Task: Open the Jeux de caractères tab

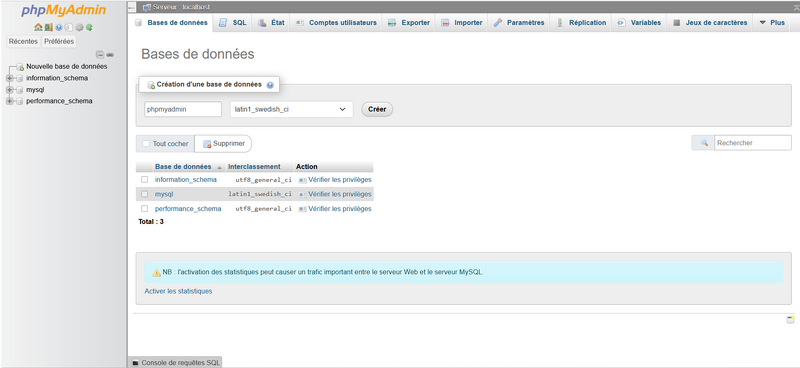Action: [x=710, y=22]
